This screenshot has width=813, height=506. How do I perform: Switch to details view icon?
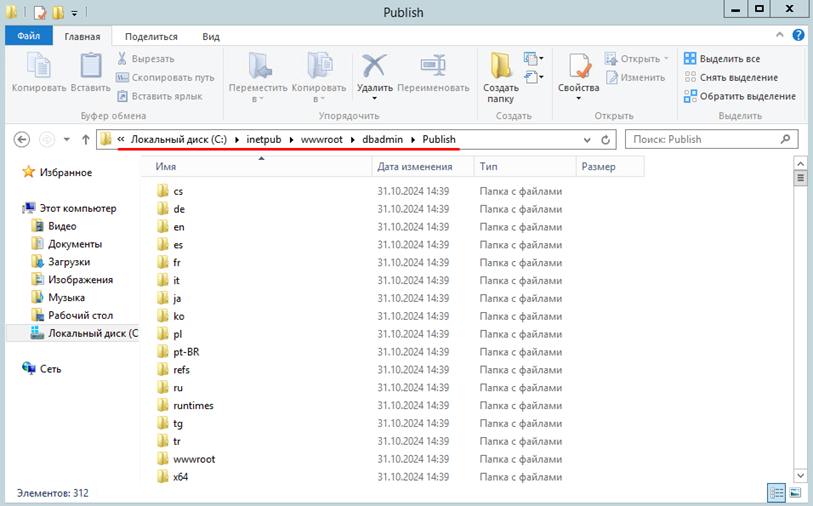click(x=777, y=493)
